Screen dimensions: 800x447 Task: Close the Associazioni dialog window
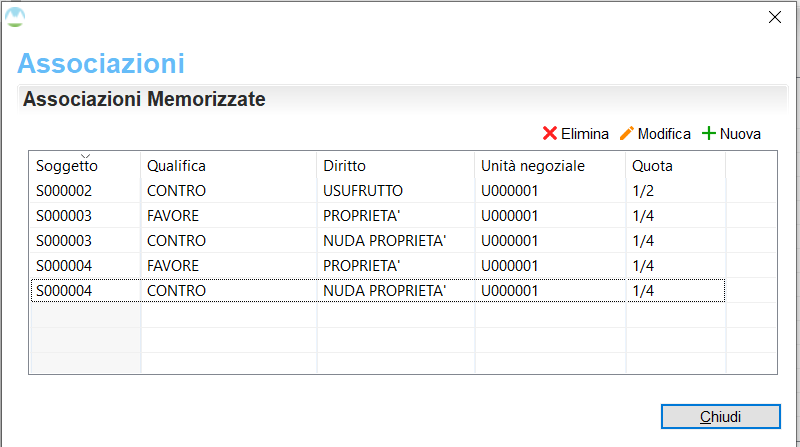pos(774,17)
